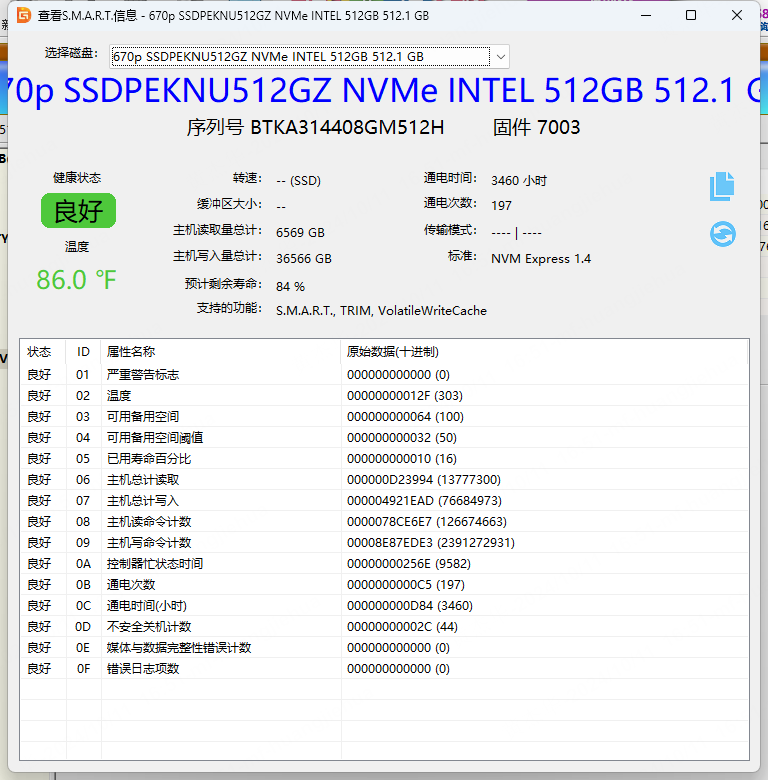Viewport: 768px width, 780px height.
Task: Select the 主机总计写入 row
Action: tap(384, 500)
